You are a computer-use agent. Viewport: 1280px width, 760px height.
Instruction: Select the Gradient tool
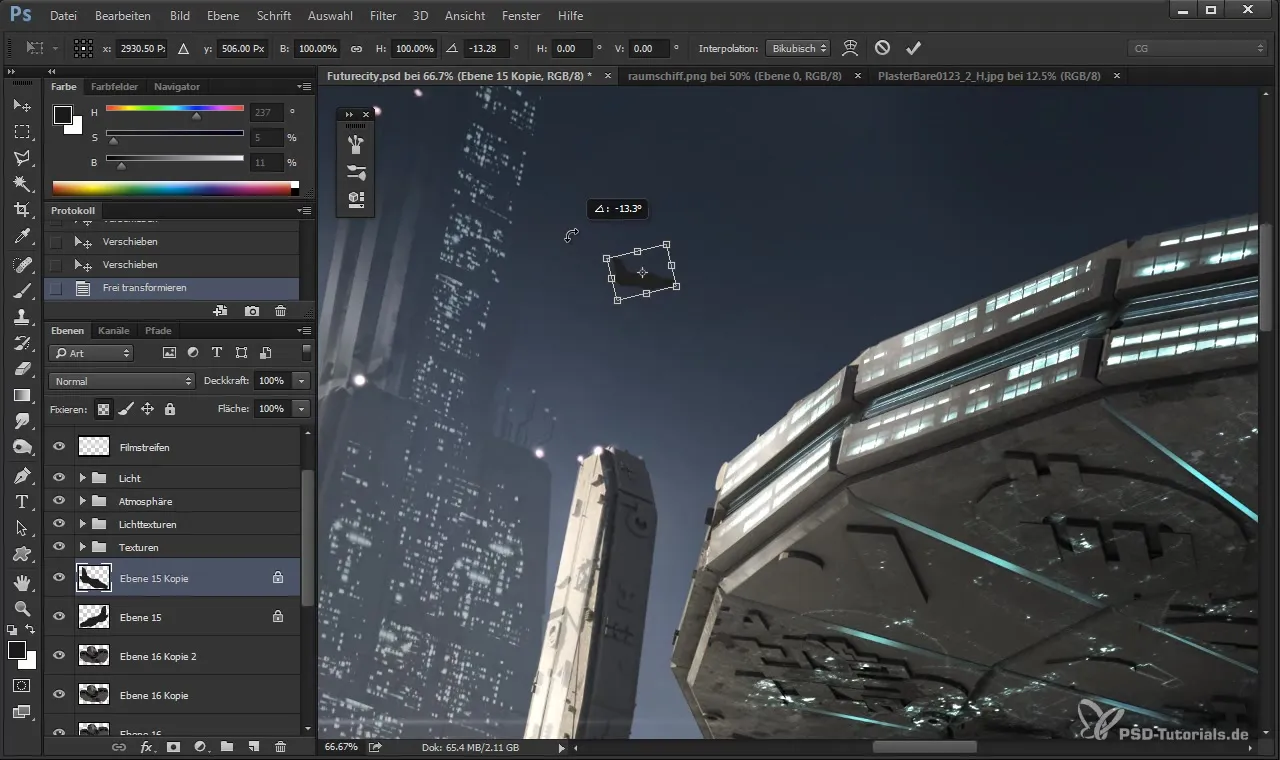22,395
